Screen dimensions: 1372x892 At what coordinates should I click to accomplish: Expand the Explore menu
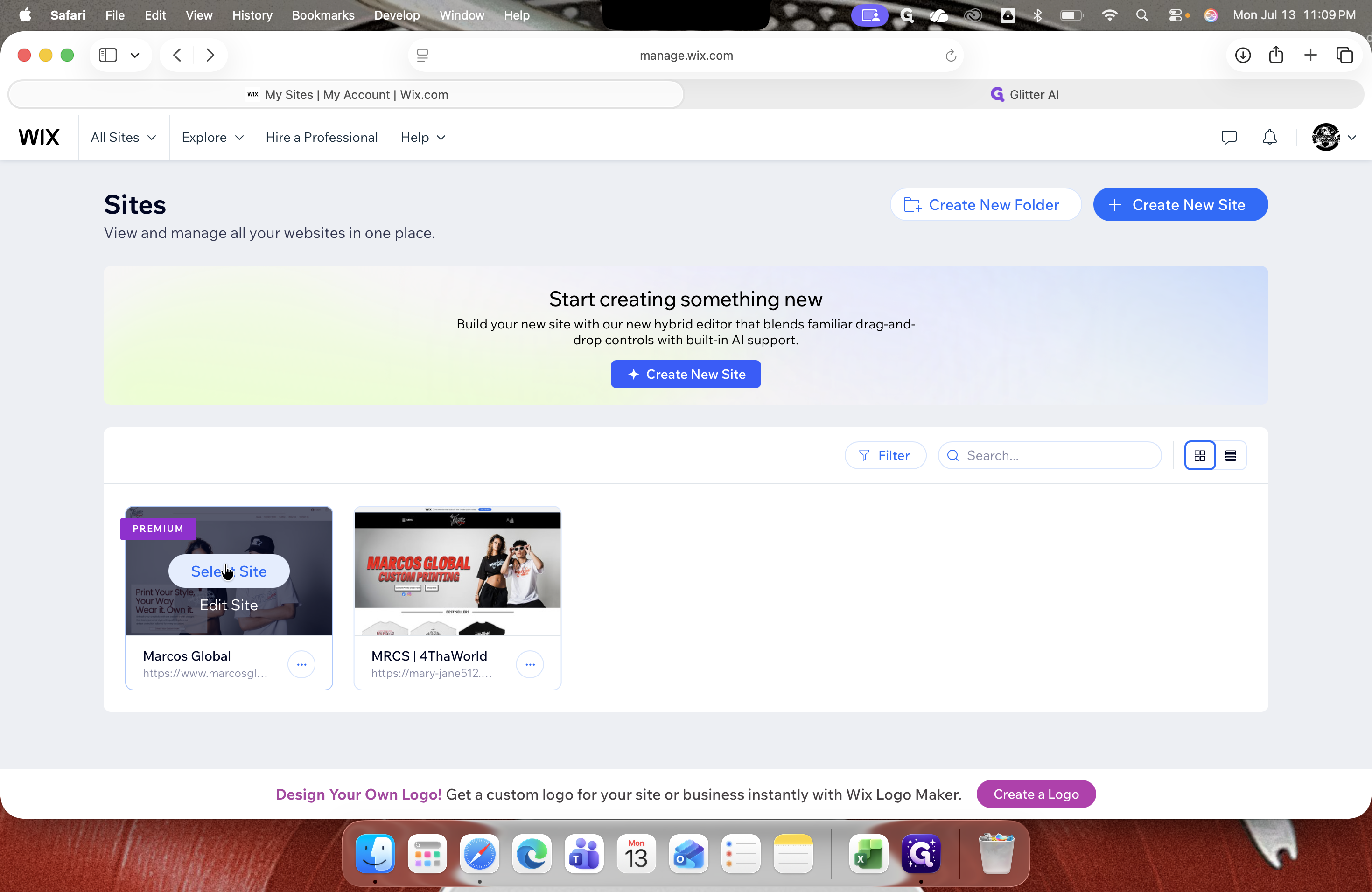point(213,137)
